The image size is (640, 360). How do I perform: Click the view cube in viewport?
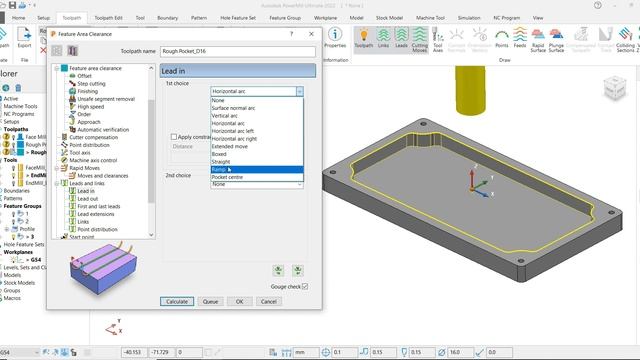point(615,88)
